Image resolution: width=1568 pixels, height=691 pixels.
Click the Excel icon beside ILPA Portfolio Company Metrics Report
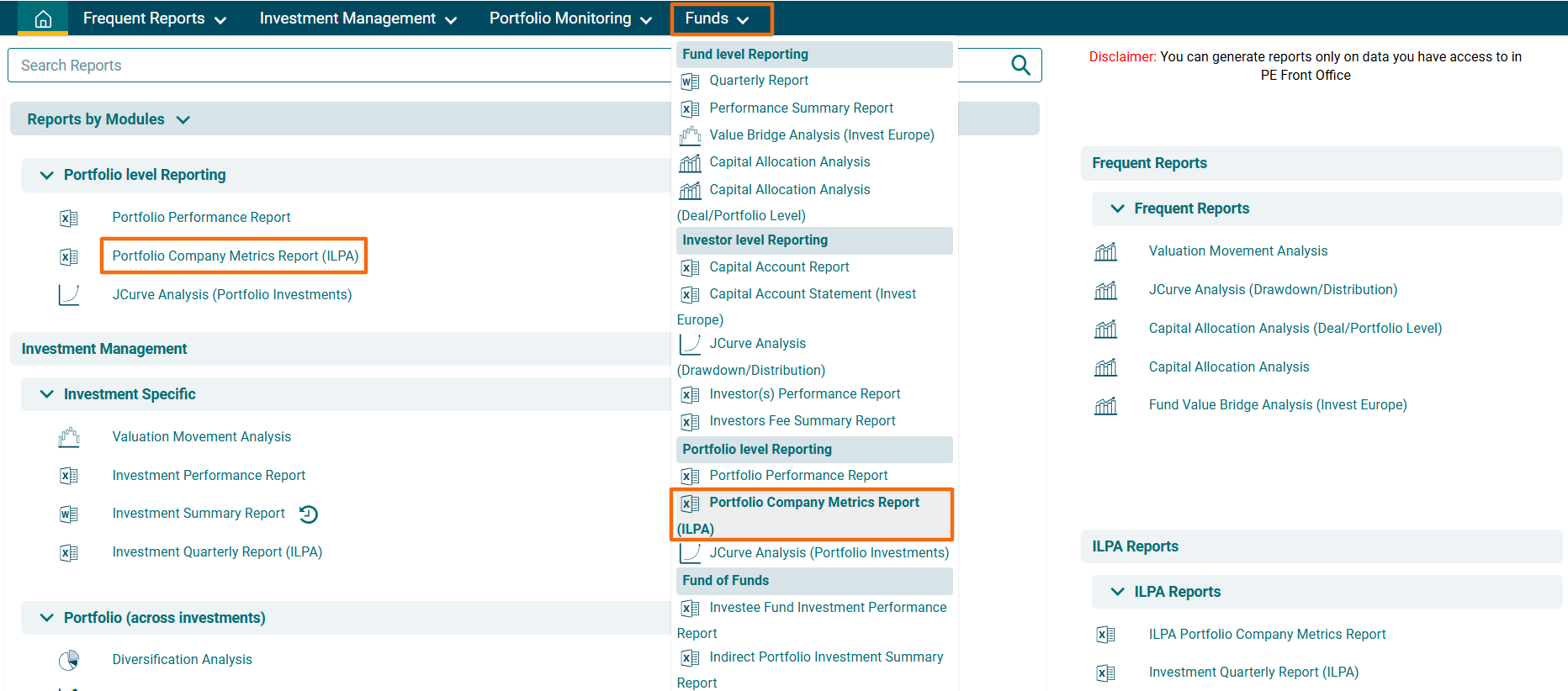pyautogui.click(x=1105, y=635)
